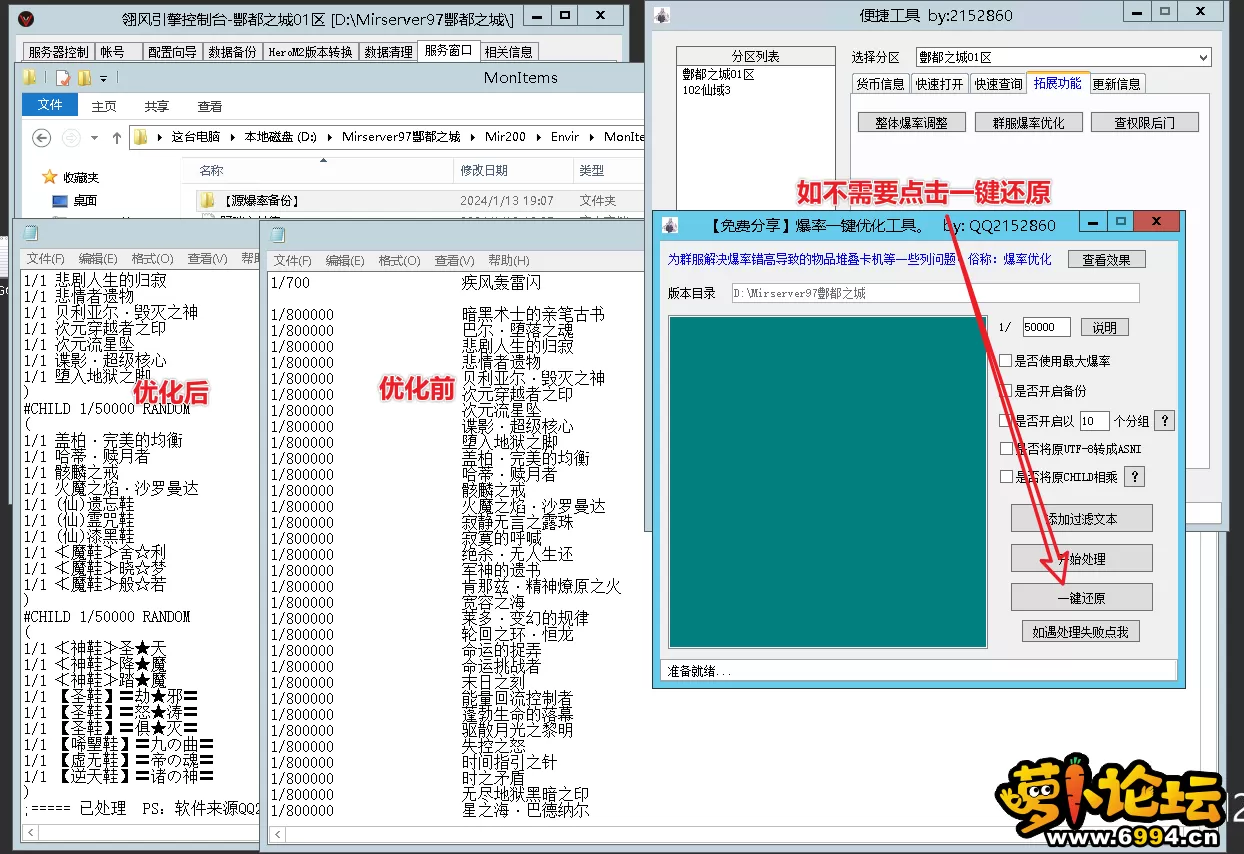Viewport: 1244px width, 854px height.
Task: Open the quick access toolbar customize dropdown
Action: coord(104,78)
